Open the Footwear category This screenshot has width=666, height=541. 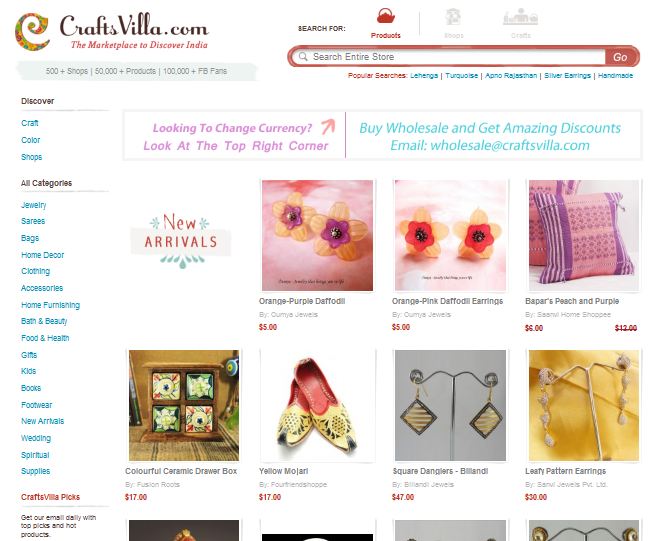pos(37,405)
